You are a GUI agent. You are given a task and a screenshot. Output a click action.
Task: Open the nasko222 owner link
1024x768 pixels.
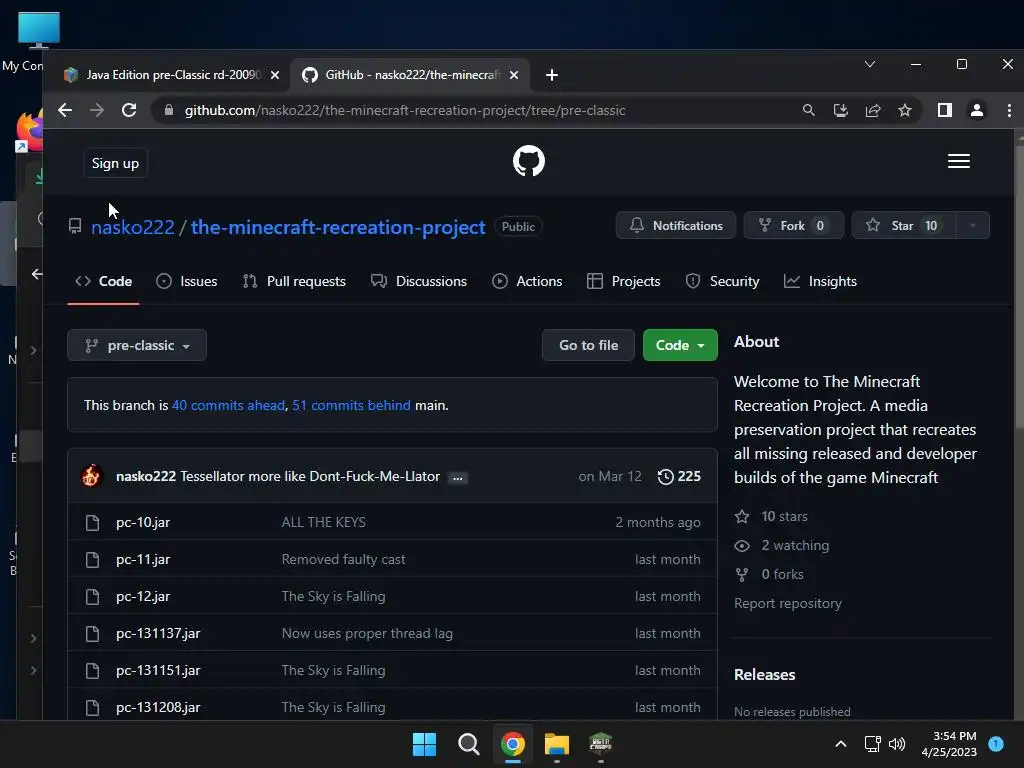(133, 227)
